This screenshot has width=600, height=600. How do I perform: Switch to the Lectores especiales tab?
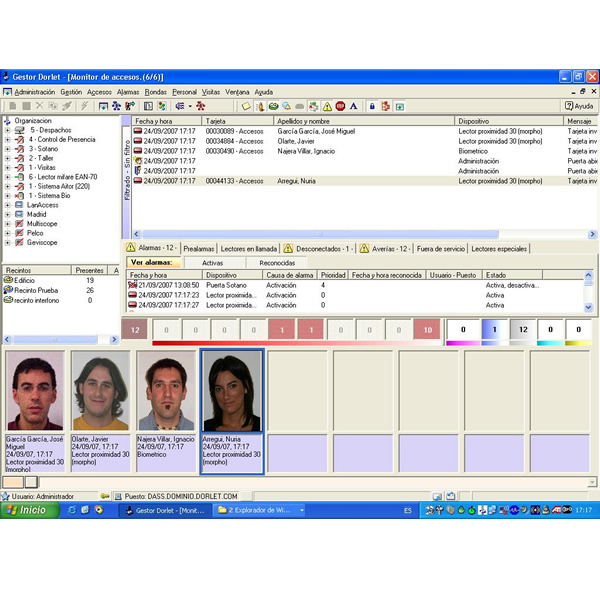[499, 249]
